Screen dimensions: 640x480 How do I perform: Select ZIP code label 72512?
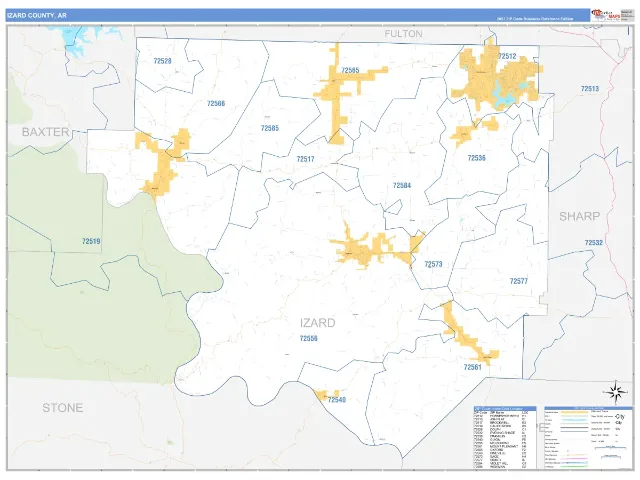click(x=507, y=56)
